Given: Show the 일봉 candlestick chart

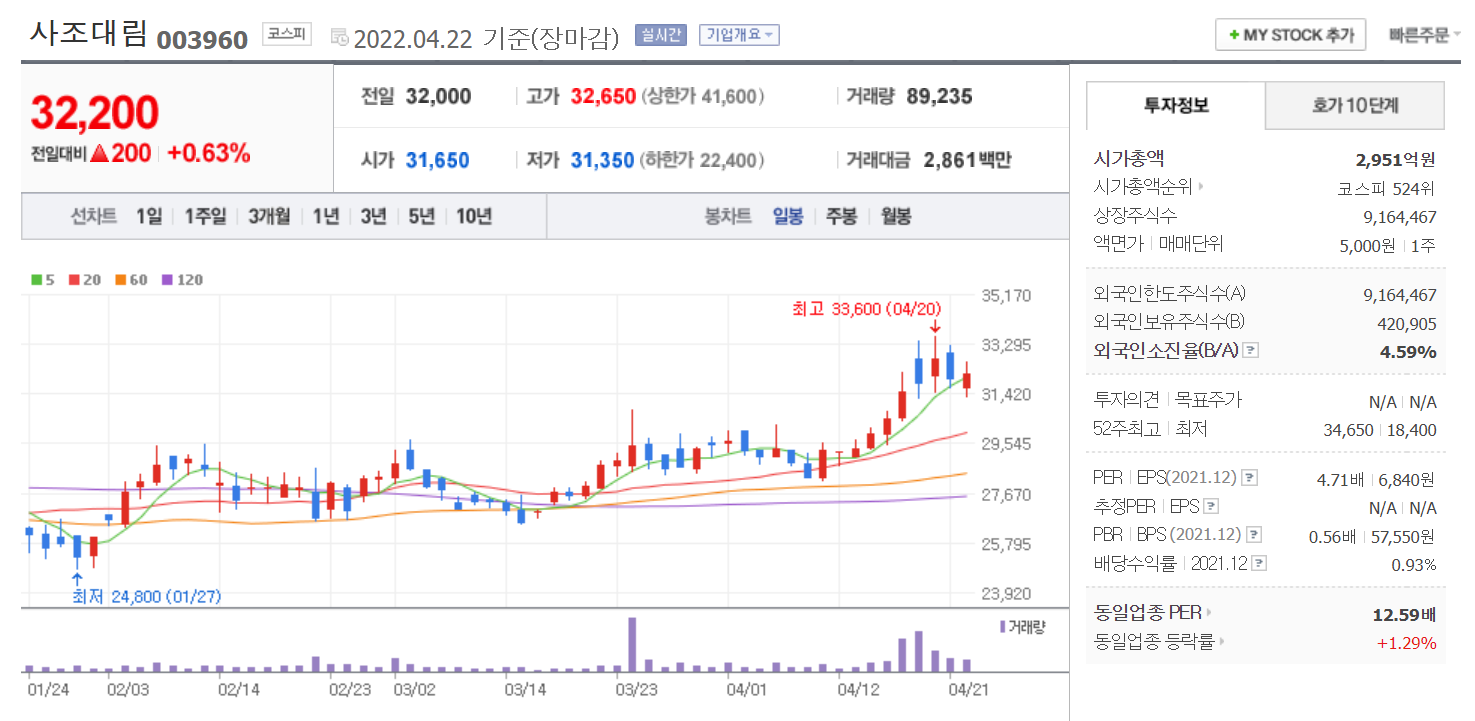Looking at the screenshot, I should [x=788, y=216].
